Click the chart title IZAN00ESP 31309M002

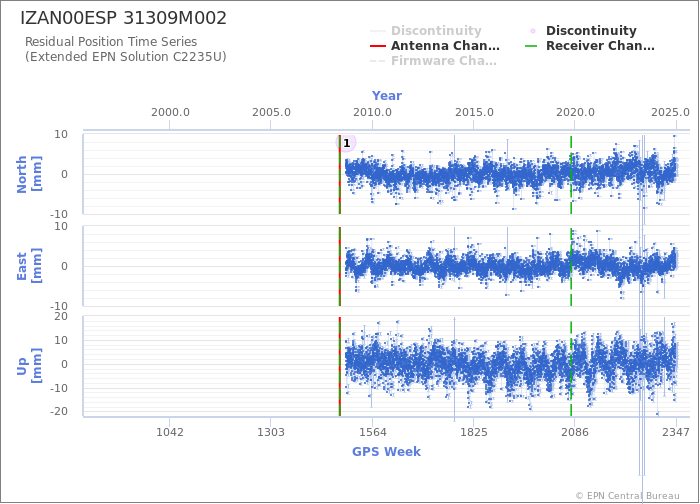124,18
